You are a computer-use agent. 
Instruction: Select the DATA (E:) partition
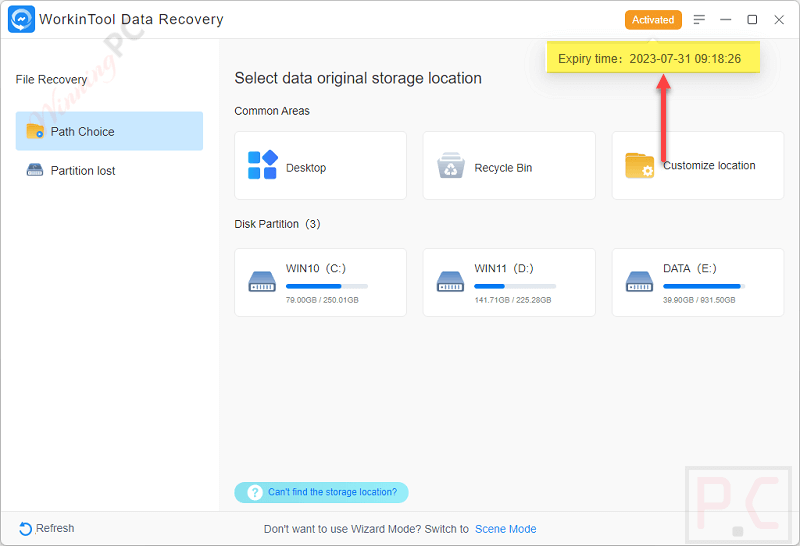(698, 282)
